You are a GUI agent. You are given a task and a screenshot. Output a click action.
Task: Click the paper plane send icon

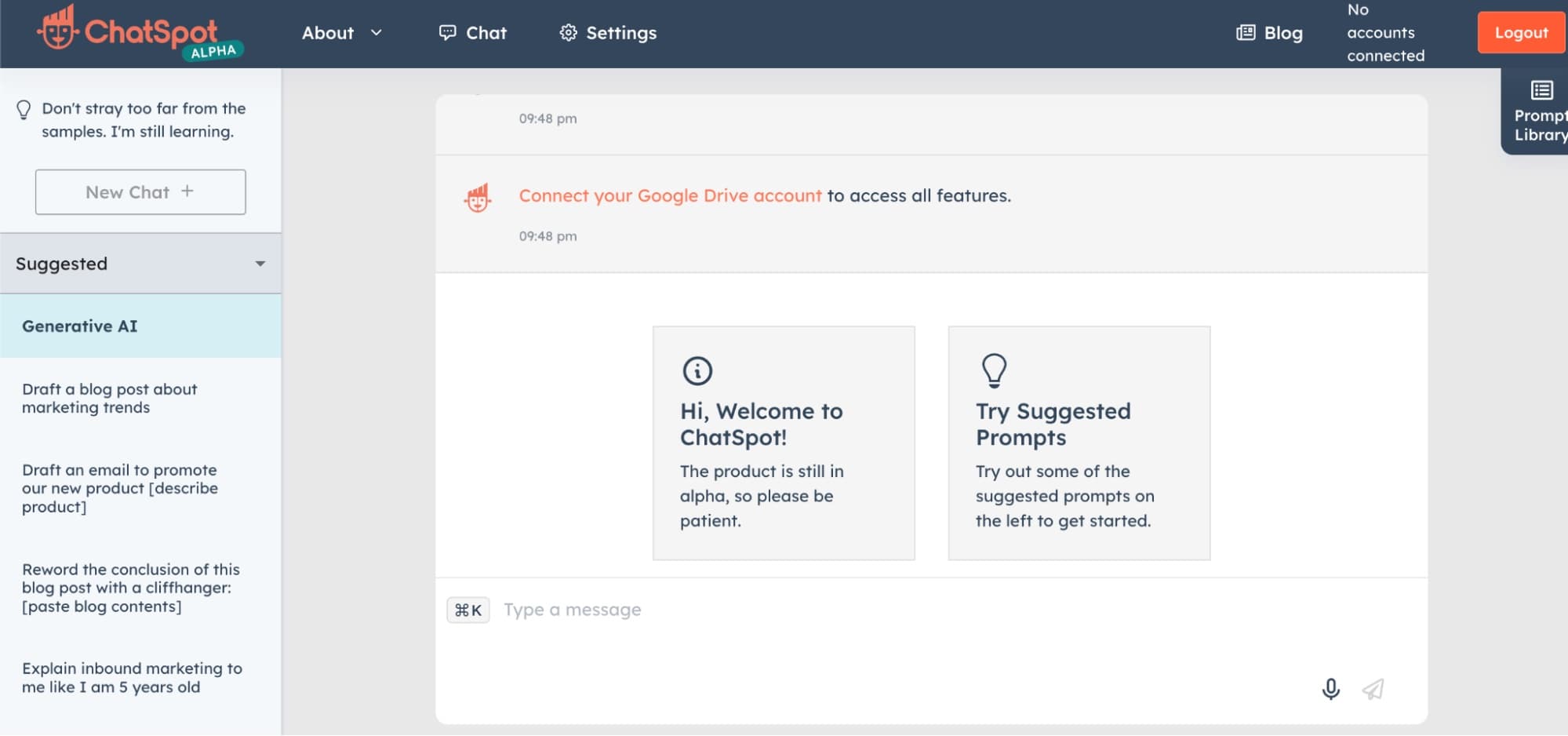1373,689
